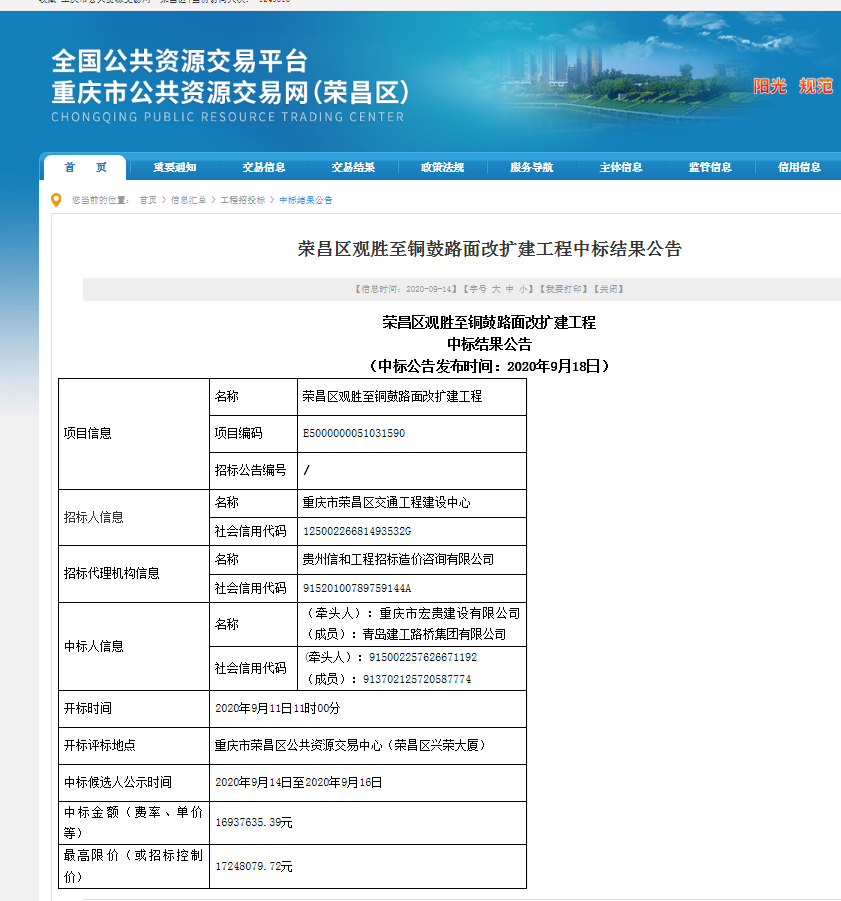This screenshot has width=841, height=901.
Task: Open the 工程招投标 breadcrumb link
Action: coord(242,200)
